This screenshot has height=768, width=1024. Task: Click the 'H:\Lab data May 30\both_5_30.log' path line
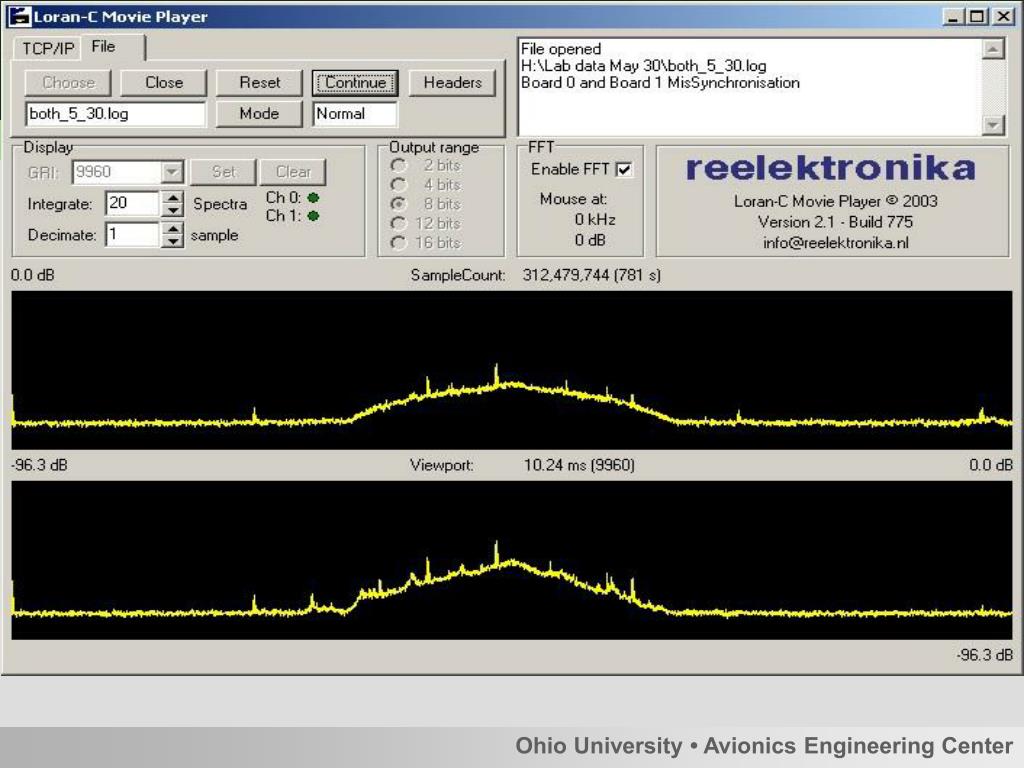pos(644,66)
